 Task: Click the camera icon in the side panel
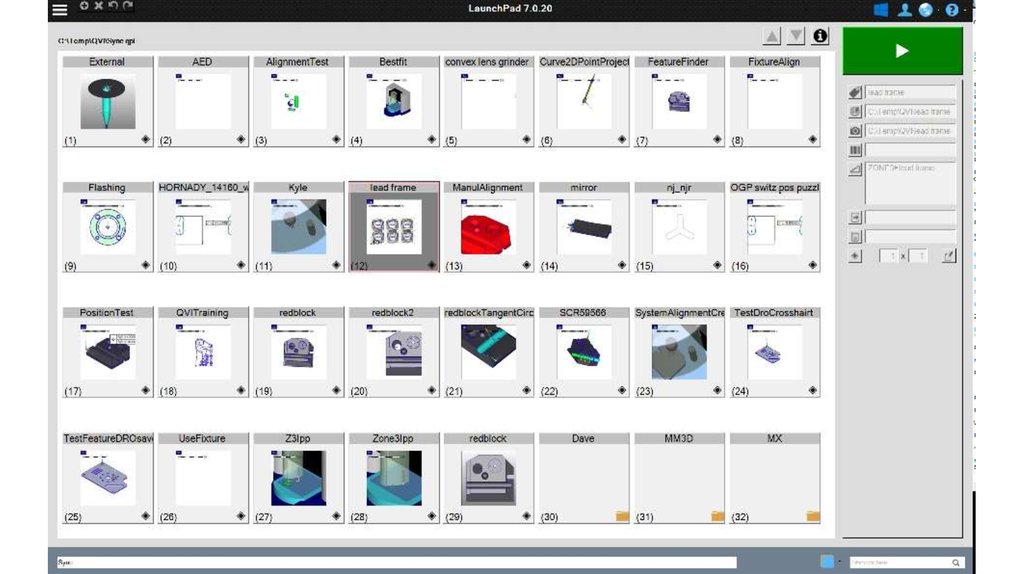click(x=855, y=131)
